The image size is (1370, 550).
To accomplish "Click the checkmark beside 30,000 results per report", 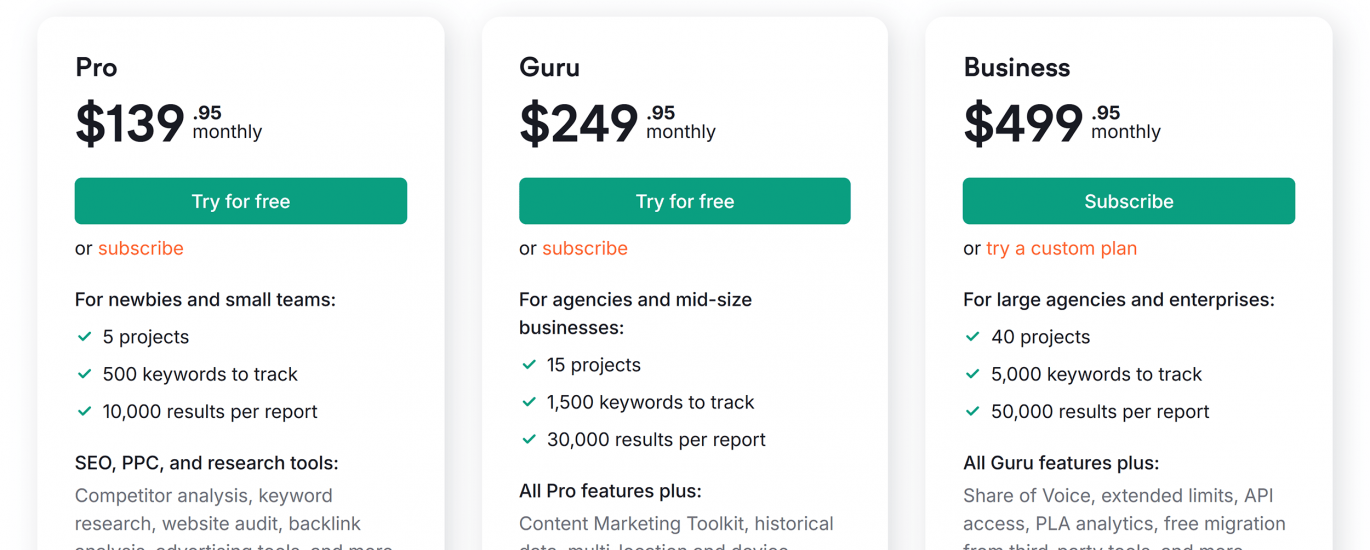I will 529,439.
